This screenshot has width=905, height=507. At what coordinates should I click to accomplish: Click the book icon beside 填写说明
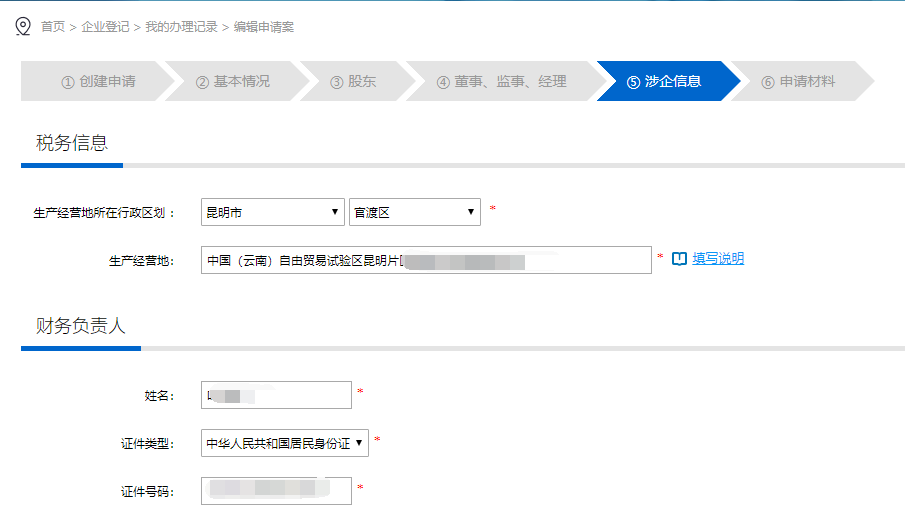679,259
